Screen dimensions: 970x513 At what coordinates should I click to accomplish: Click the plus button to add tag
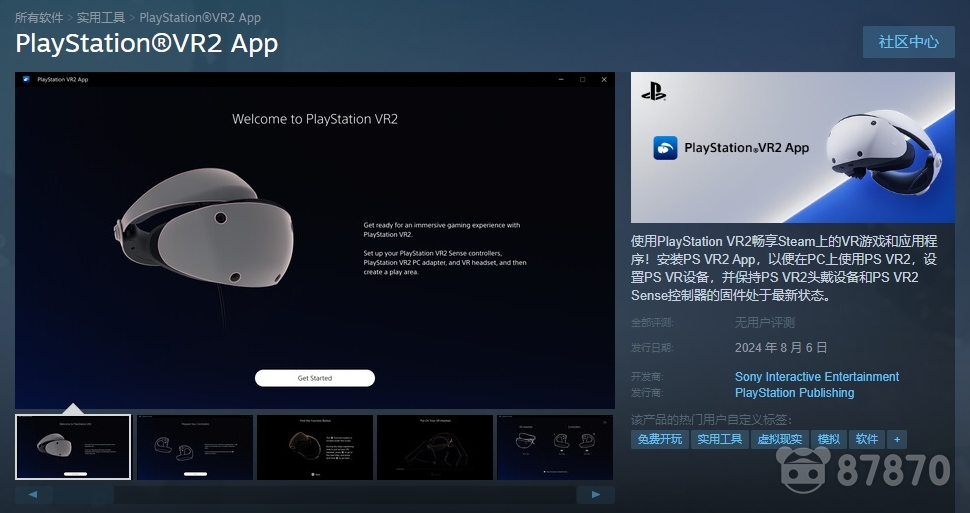[897, 439]
